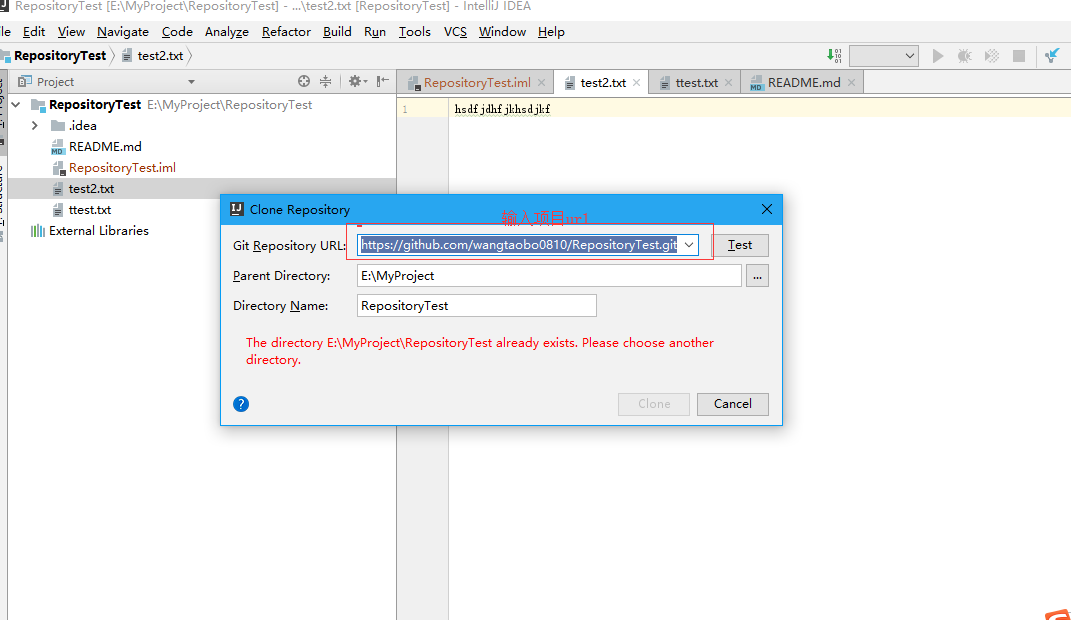
Task: Open the Window menu
Action: (502, 32)
